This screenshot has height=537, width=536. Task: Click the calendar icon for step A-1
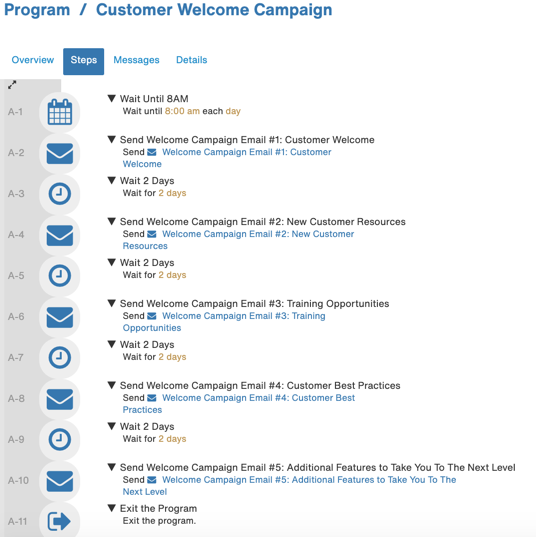(x=60, y=112)
